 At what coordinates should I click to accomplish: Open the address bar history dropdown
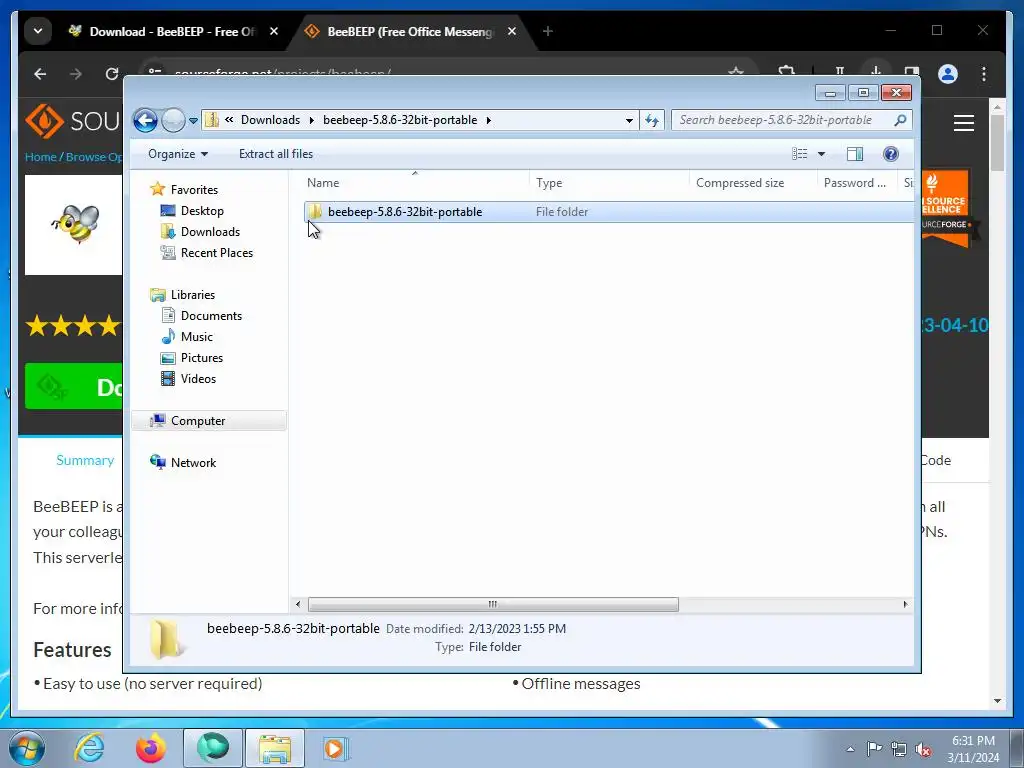629,120
